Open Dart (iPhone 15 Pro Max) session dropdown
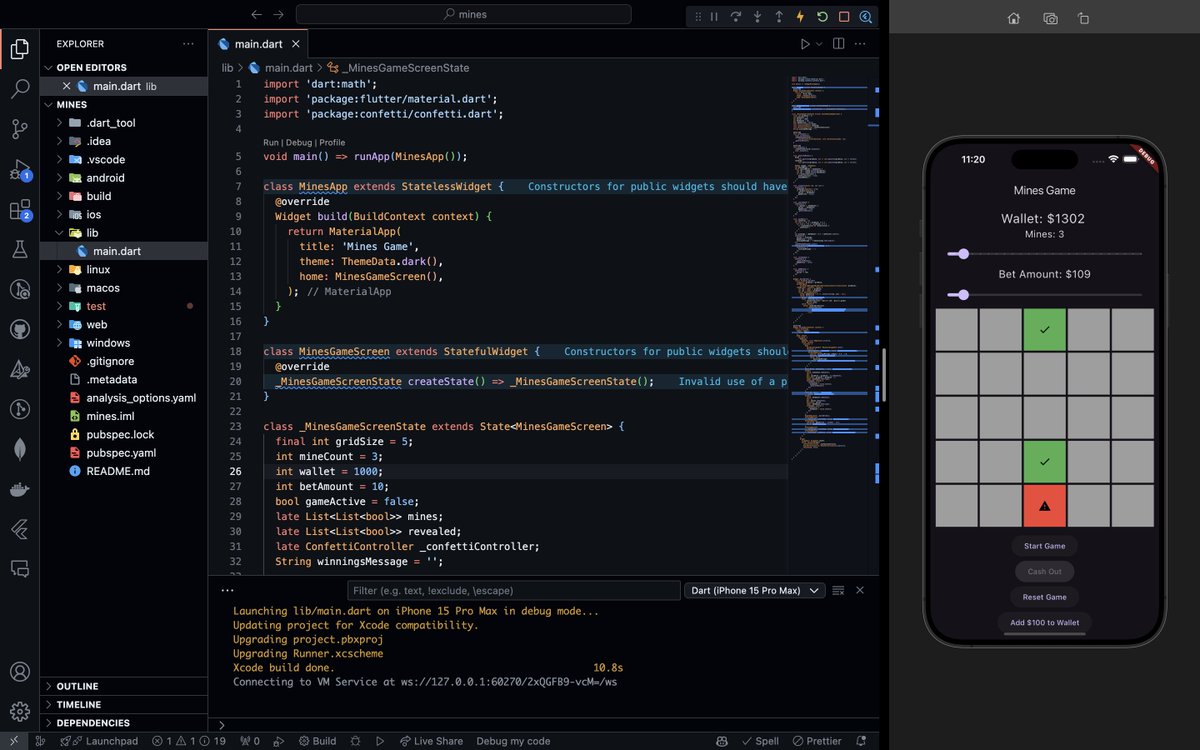Viewport: 1200px width, 750px height. tap(755, 591)
